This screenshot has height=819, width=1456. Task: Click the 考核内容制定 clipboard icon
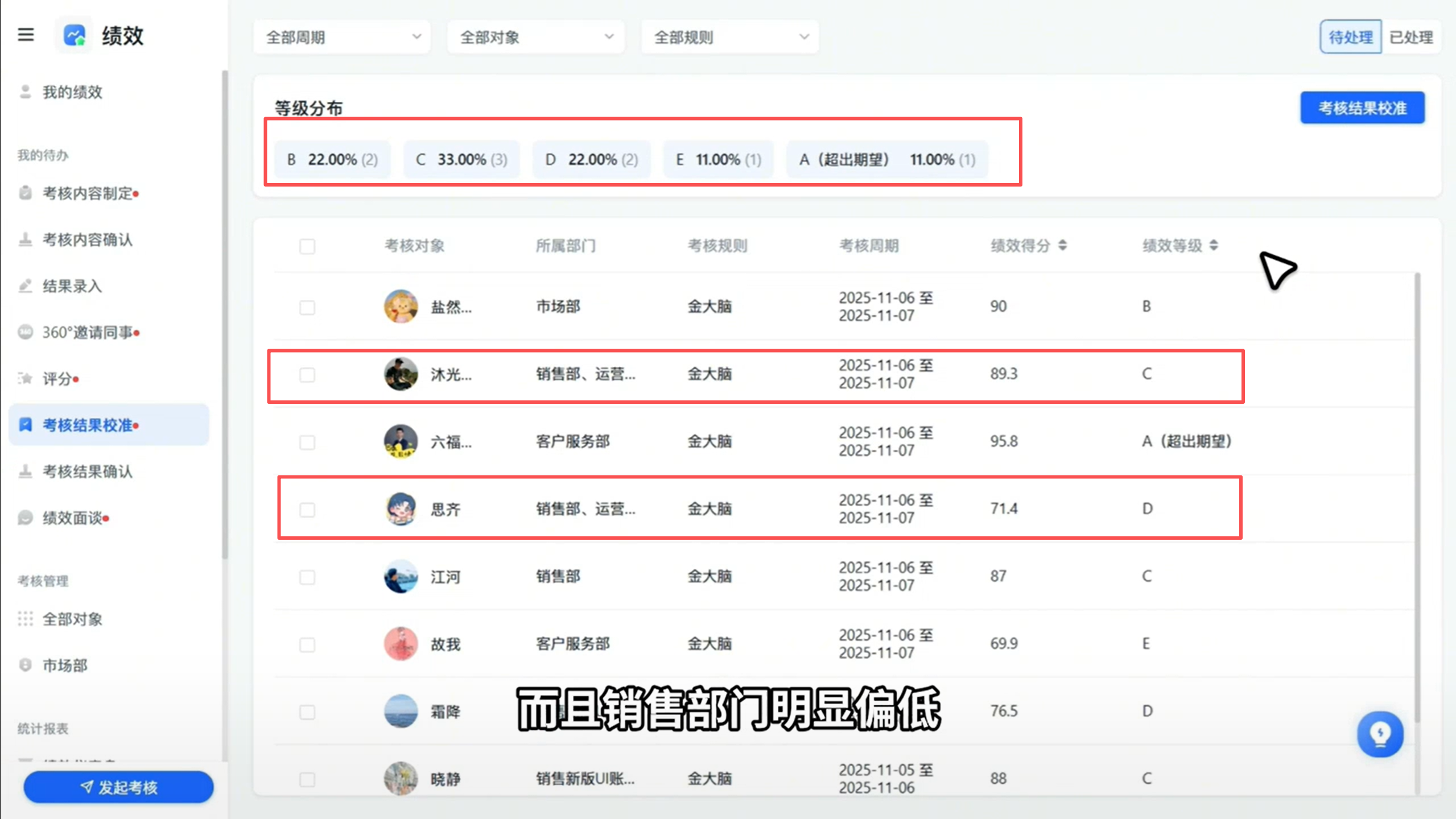(x=25, y=193)
